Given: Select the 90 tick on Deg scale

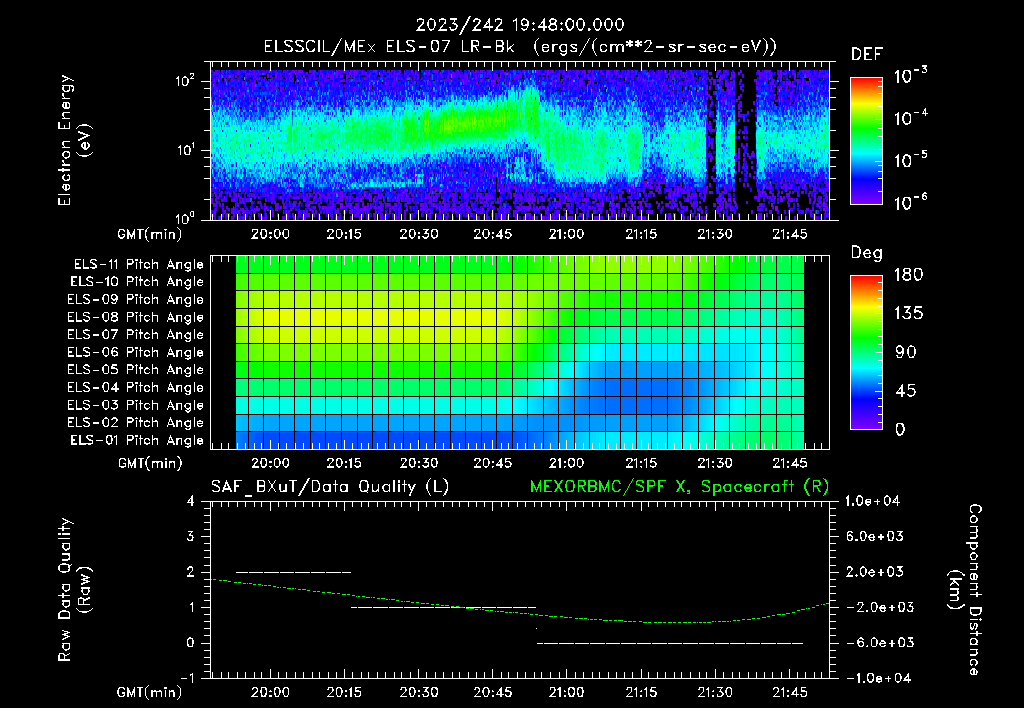Looking at the screenshot, I should [x=905, y=353].
